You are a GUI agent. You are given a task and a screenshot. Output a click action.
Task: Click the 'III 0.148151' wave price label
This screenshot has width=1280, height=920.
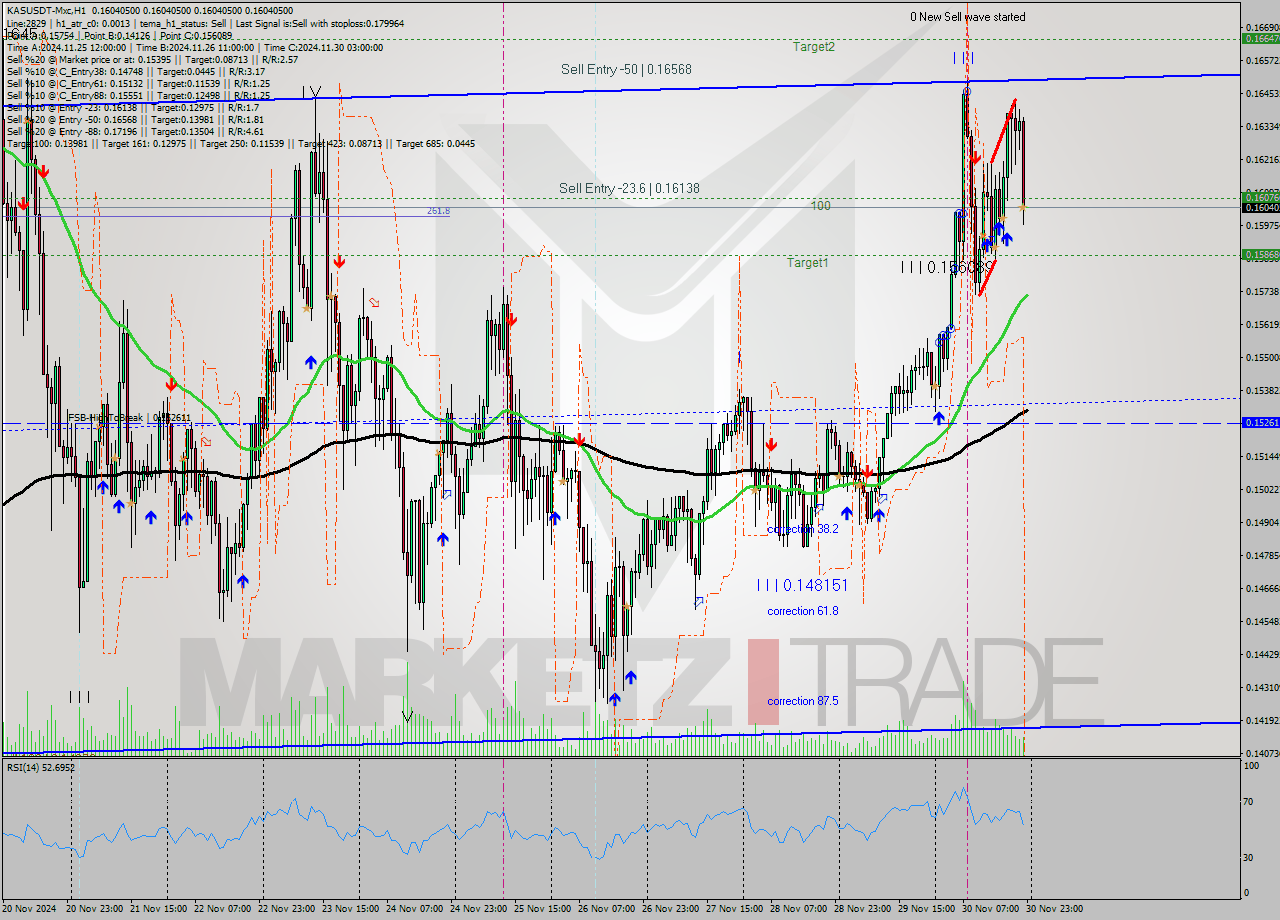pos(802,585)
